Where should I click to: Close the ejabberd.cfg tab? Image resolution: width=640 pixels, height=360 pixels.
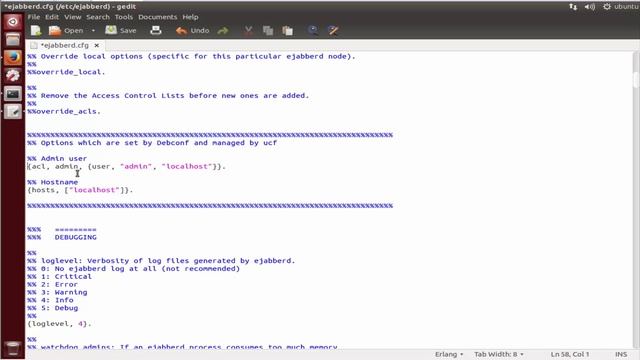point(97,45)
